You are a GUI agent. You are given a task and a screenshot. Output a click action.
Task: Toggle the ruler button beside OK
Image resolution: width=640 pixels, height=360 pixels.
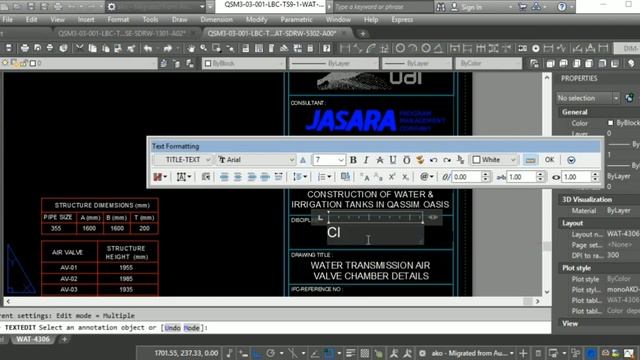530,160
